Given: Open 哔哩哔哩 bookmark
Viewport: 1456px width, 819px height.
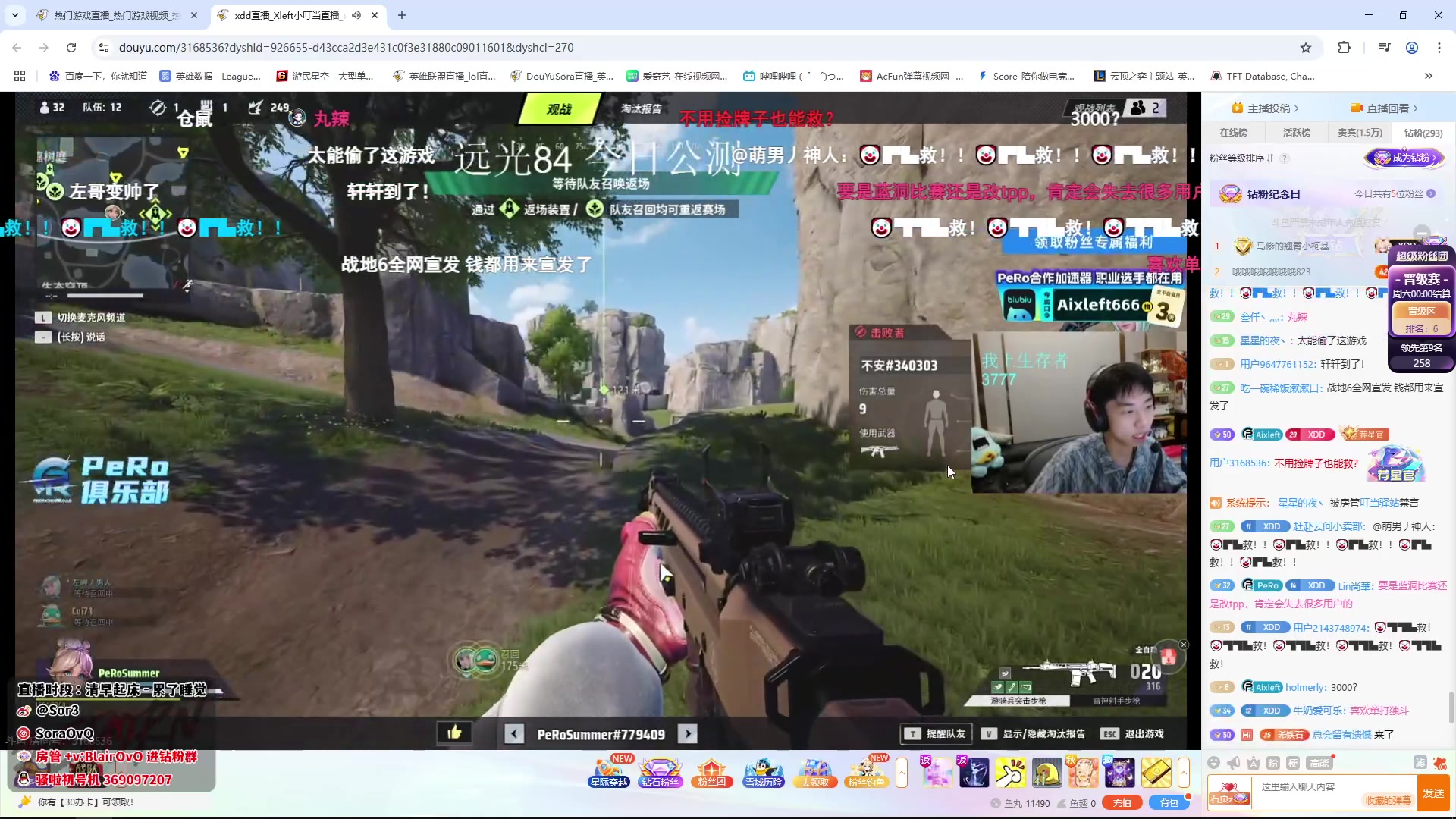Looking at the screenshot, I should click(x=794, y=76).
